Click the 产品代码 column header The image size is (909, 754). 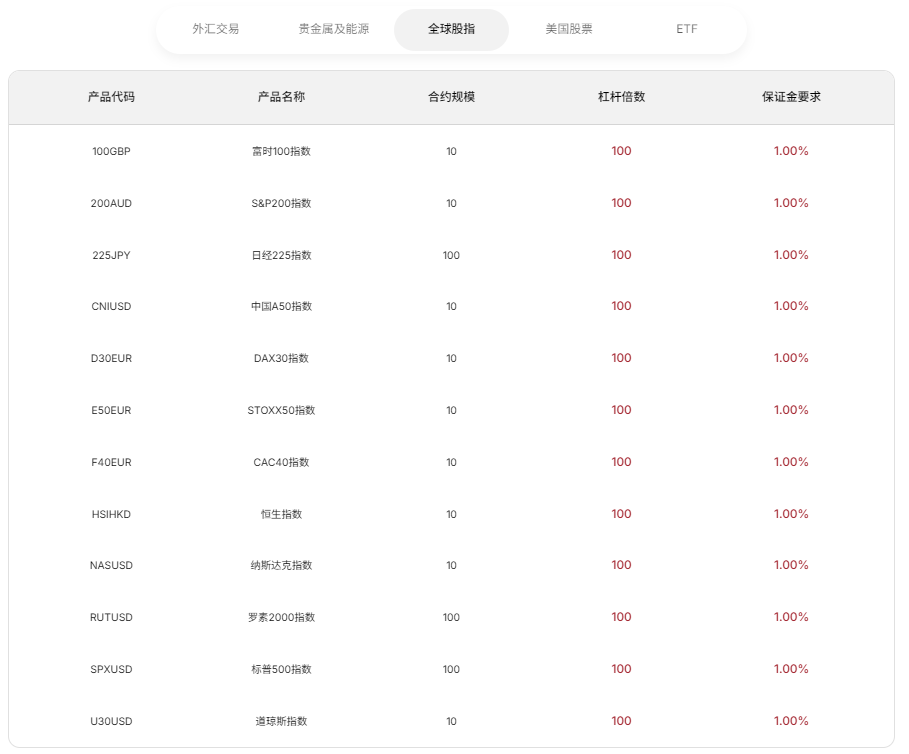(109, 97)
